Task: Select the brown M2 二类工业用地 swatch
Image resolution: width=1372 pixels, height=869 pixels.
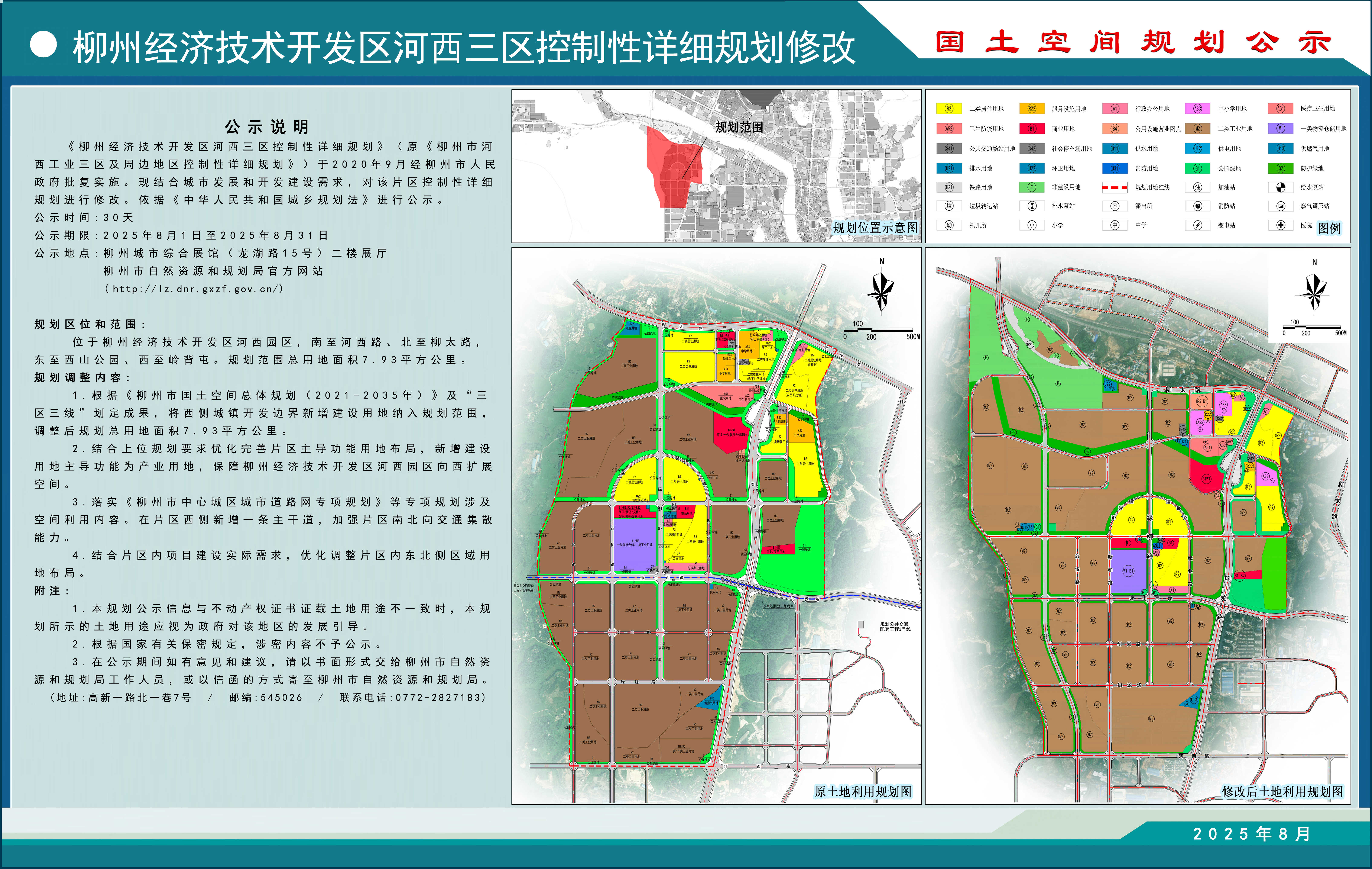Action: click(x=1198, y=129)
